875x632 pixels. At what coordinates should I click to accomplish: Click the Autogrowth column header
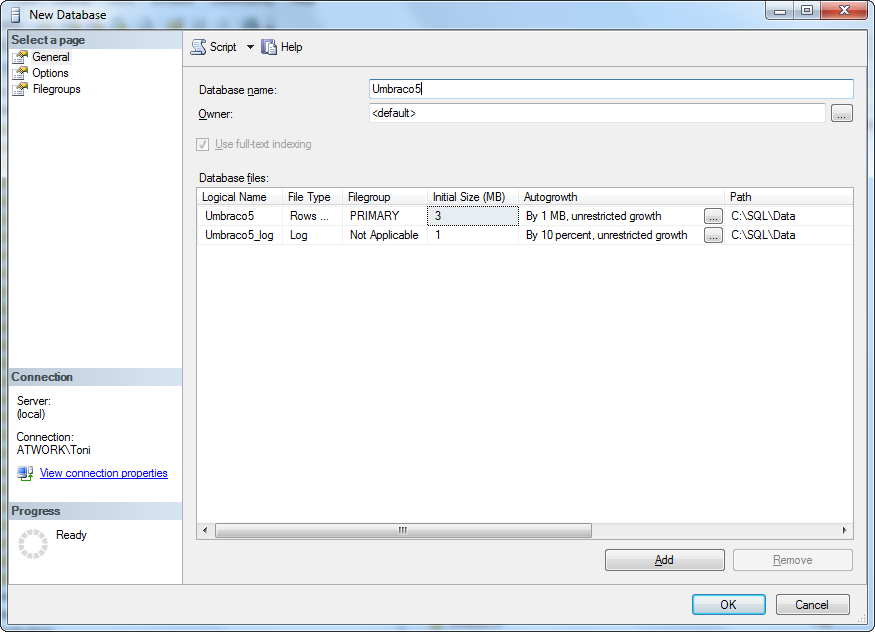click(x=622, y=197)
